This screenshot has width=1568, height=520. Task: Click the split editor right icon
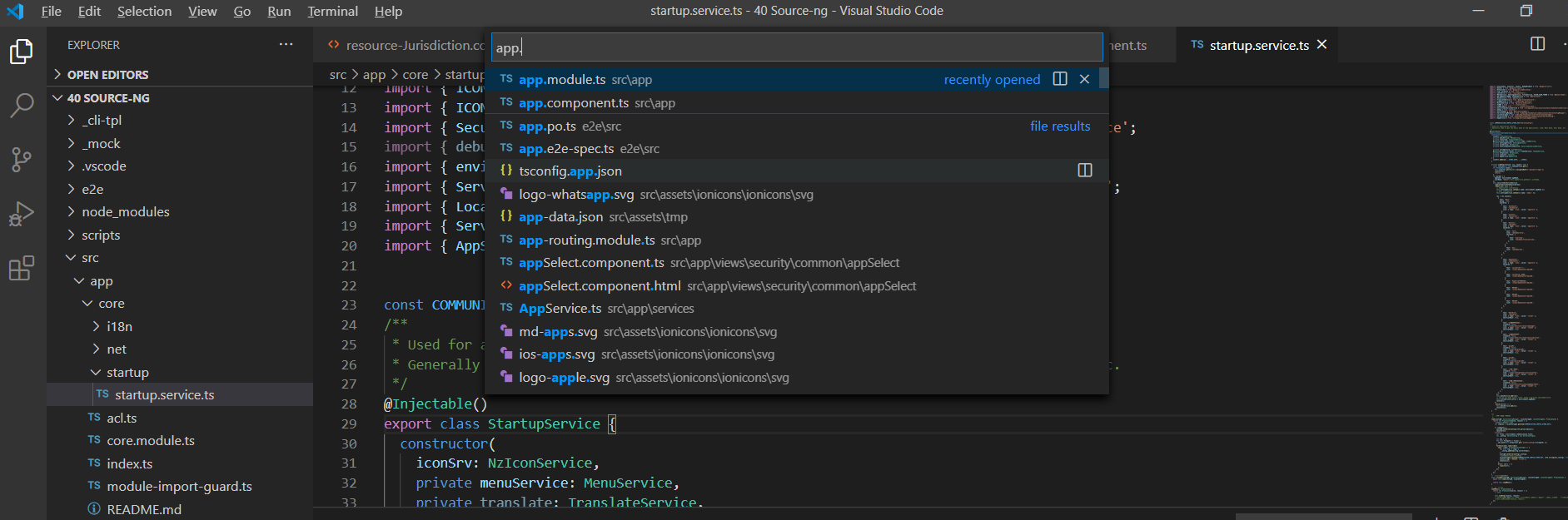pos(1537,44)
